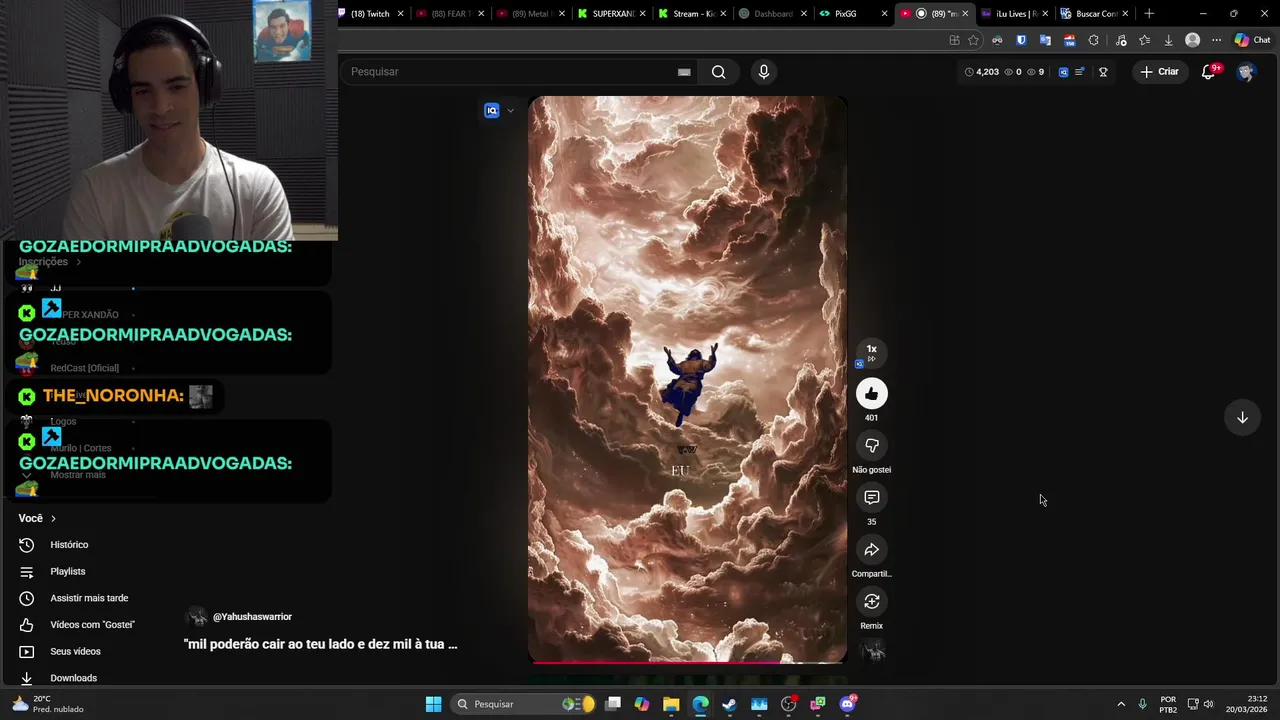Open the browser Extensions puzzle icon

click(x=1093, y=40)
